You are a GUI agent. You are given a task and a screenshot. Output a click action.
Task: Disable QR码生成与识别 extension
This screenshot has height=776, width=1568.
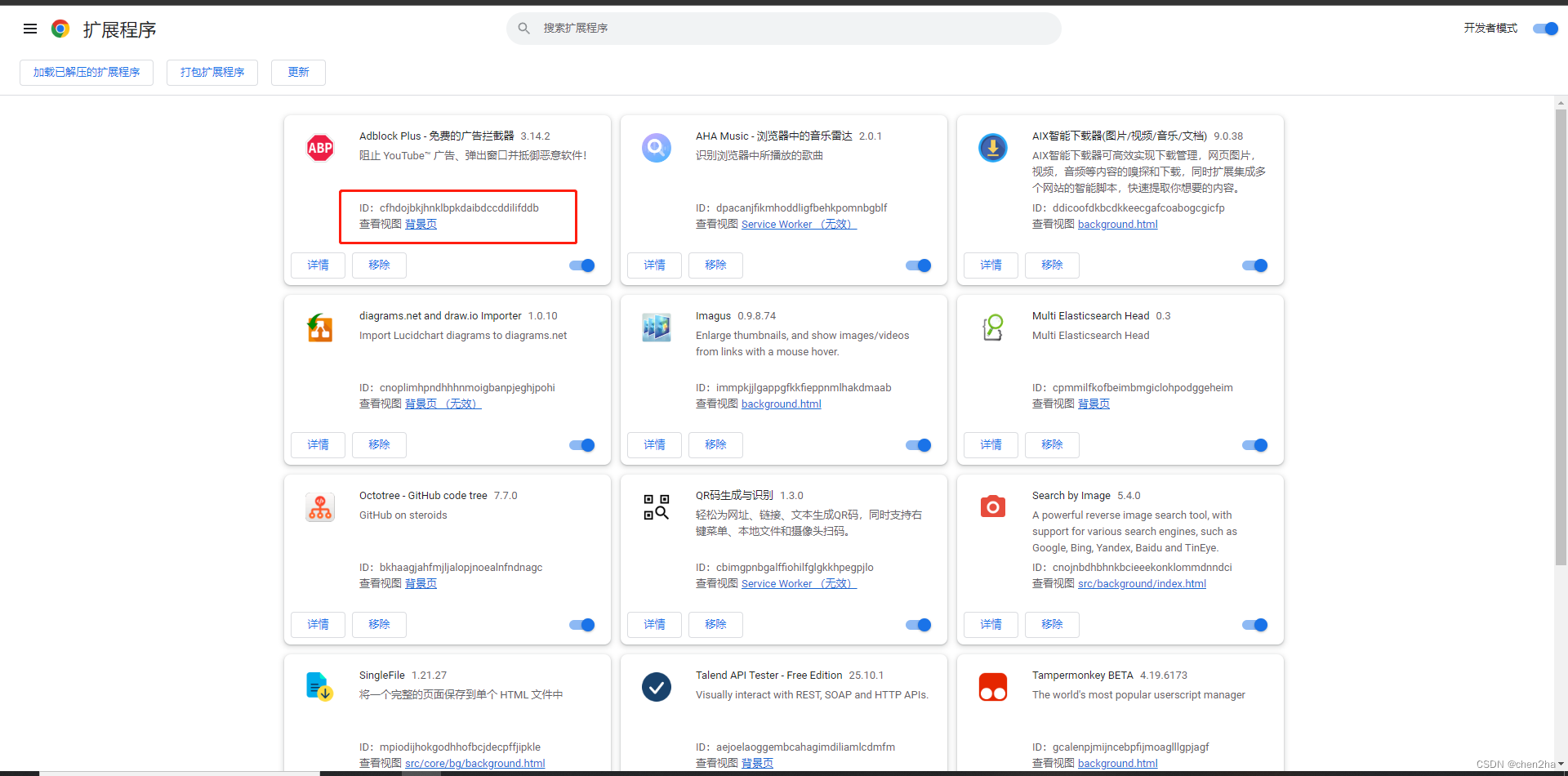[919, 625]
